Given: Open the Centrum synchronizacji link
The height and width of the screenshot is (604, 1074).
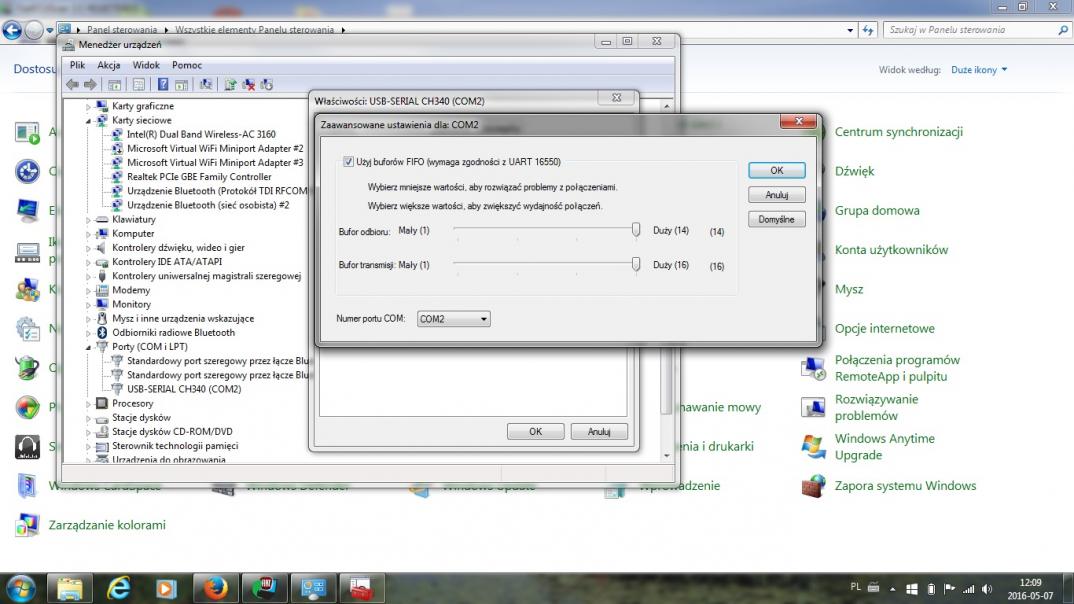Looking at the screenshot, I should coord(899,132).
